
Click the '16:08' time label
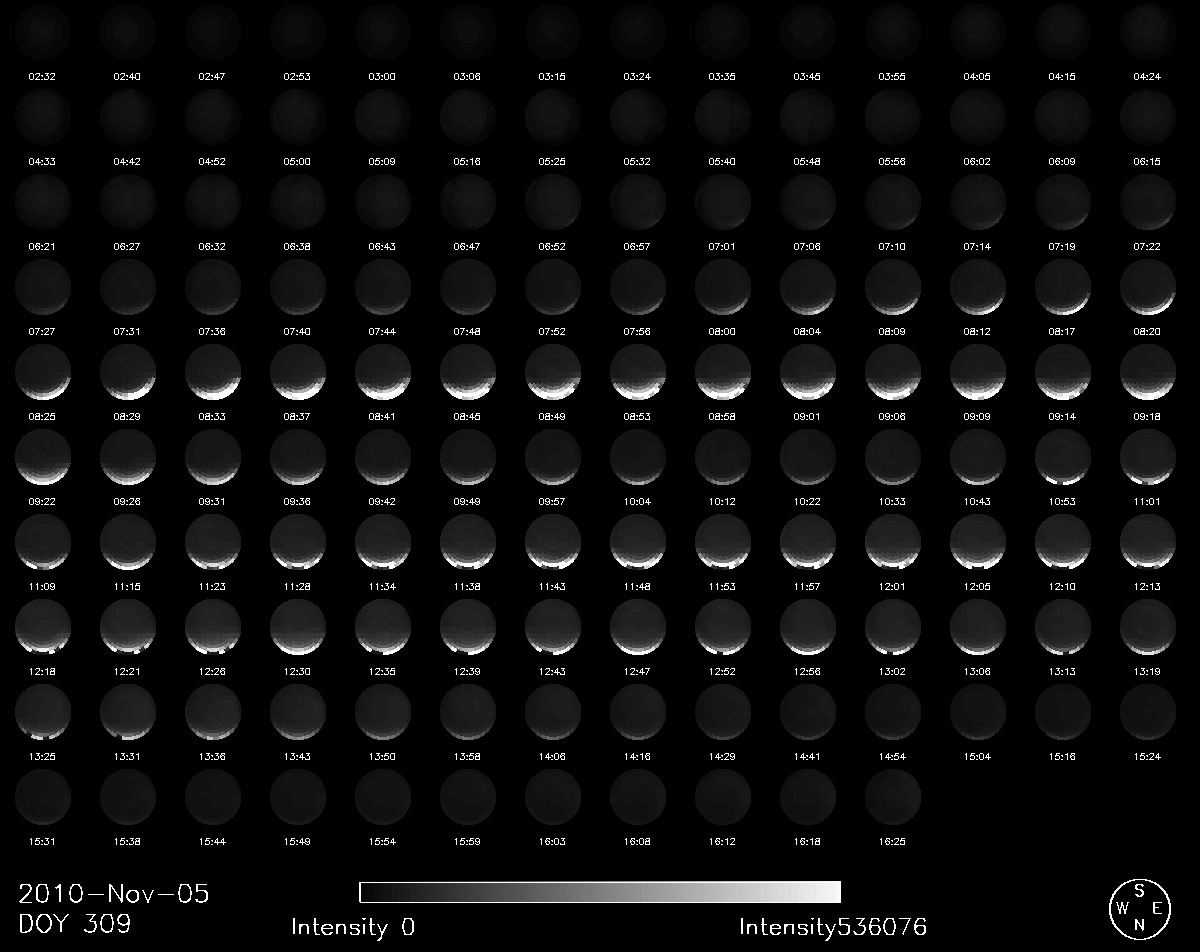point(638,841)
